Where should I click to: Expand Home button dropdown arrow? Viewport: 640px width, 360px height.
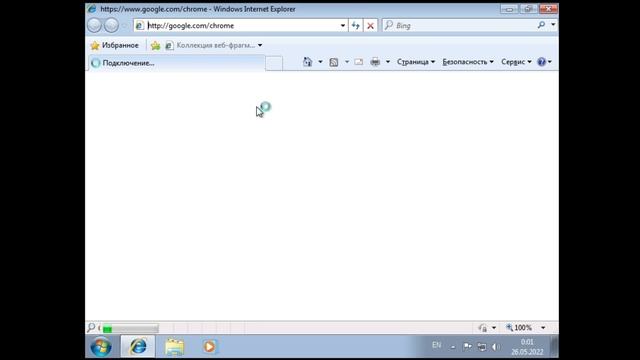point(320,62)
